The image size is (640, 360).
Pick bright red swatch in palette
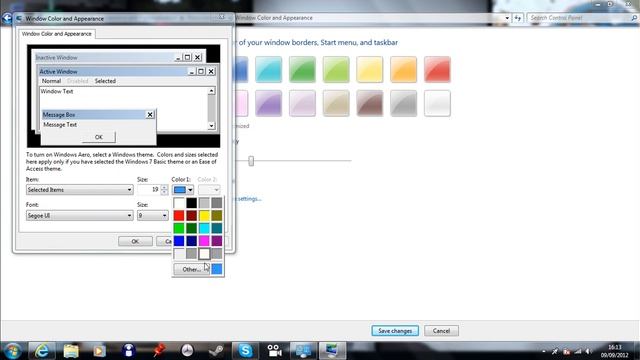tap(179, 216)
